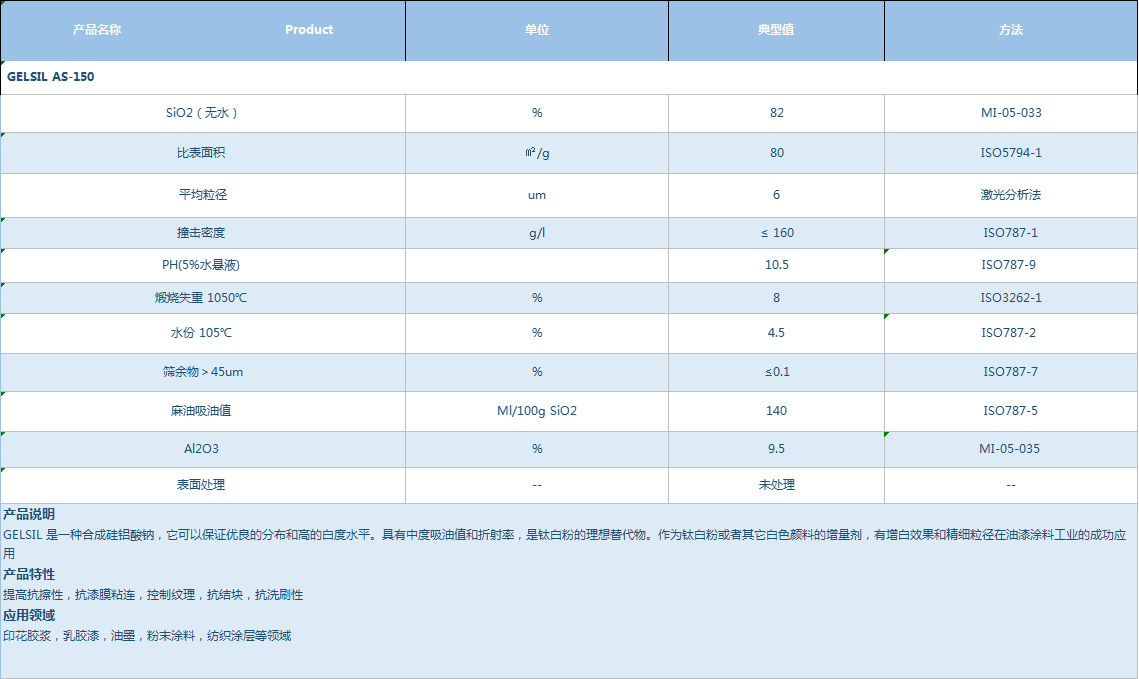This screenshot has height=679, width=1139.
Task: Select the 提高抗擦性，抗漆膜粘连 features line
Action: 153,595
